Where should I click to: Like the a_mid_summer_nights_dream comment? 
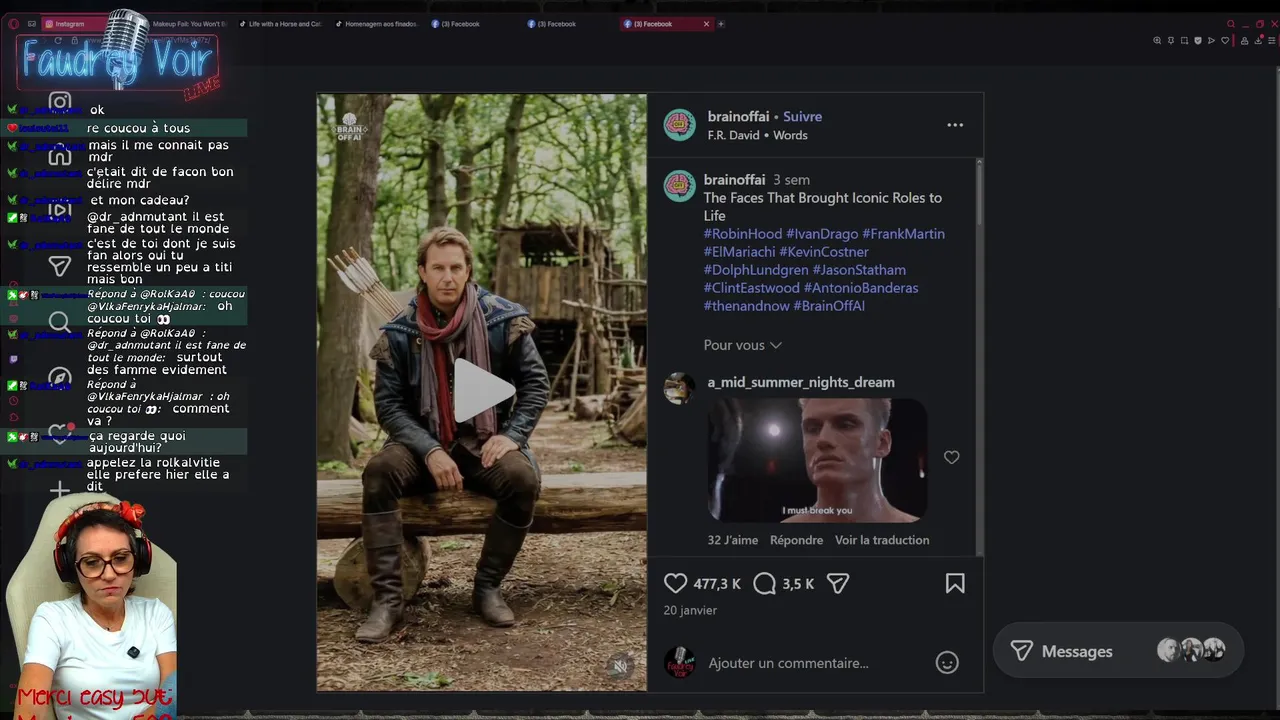(952, 458)
